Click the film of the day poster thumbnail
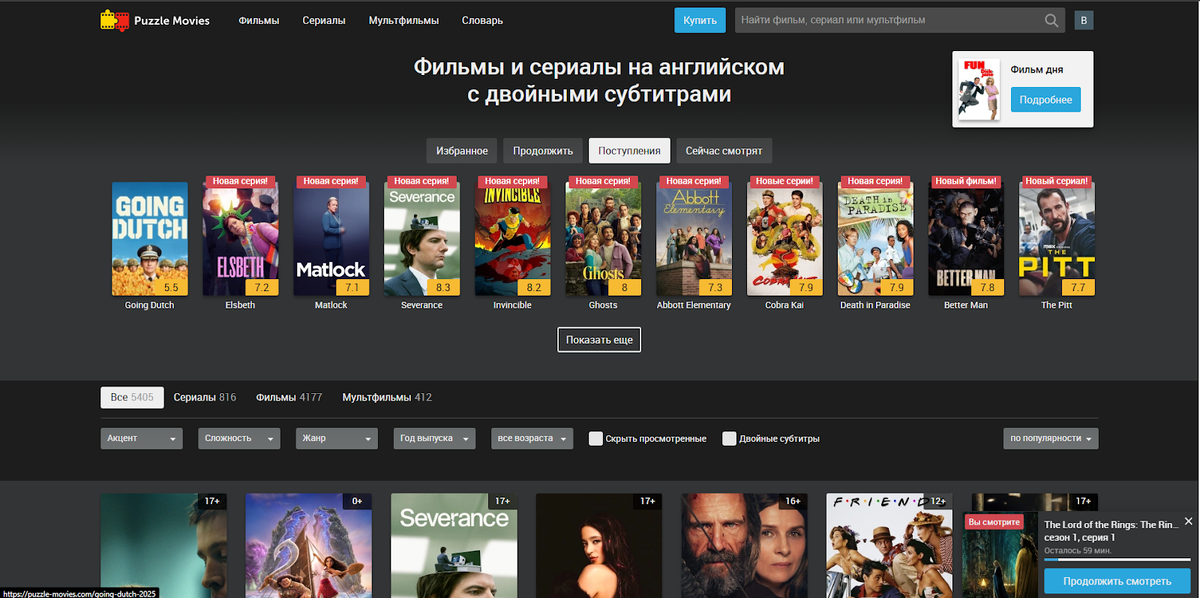The height and width of the screenshot is (598, 1200). click(x=979, y=89)
